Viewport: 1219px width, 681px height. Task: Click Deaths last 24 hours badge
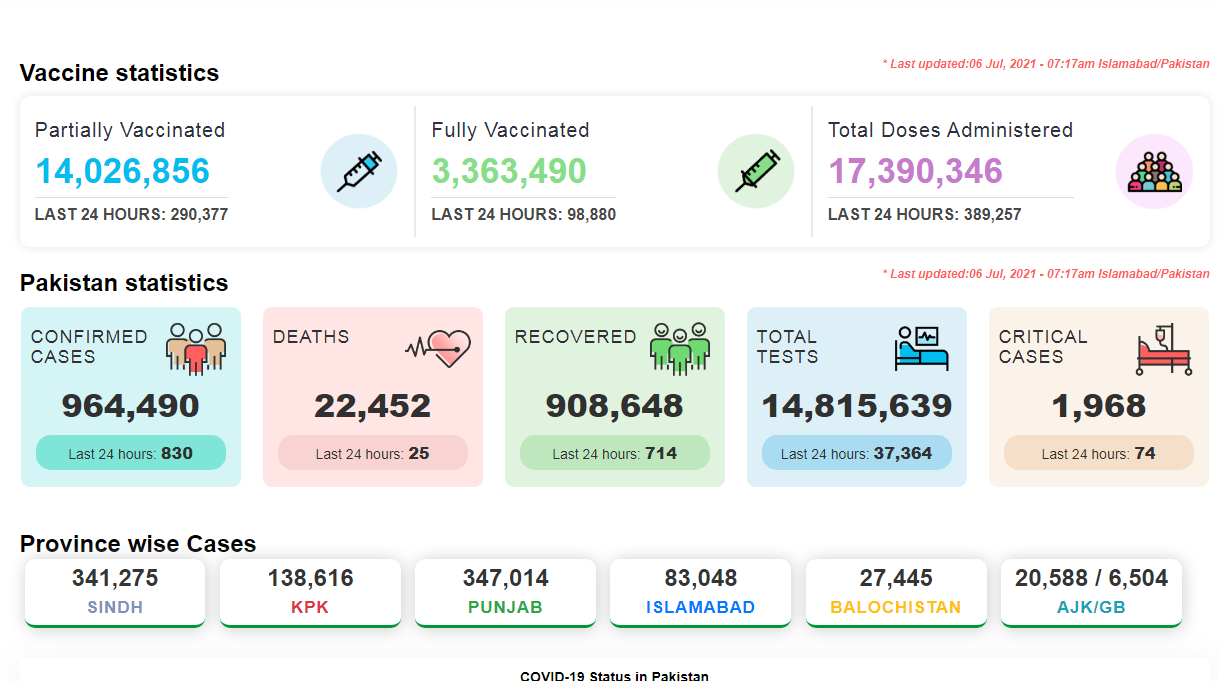click(373, 453)
